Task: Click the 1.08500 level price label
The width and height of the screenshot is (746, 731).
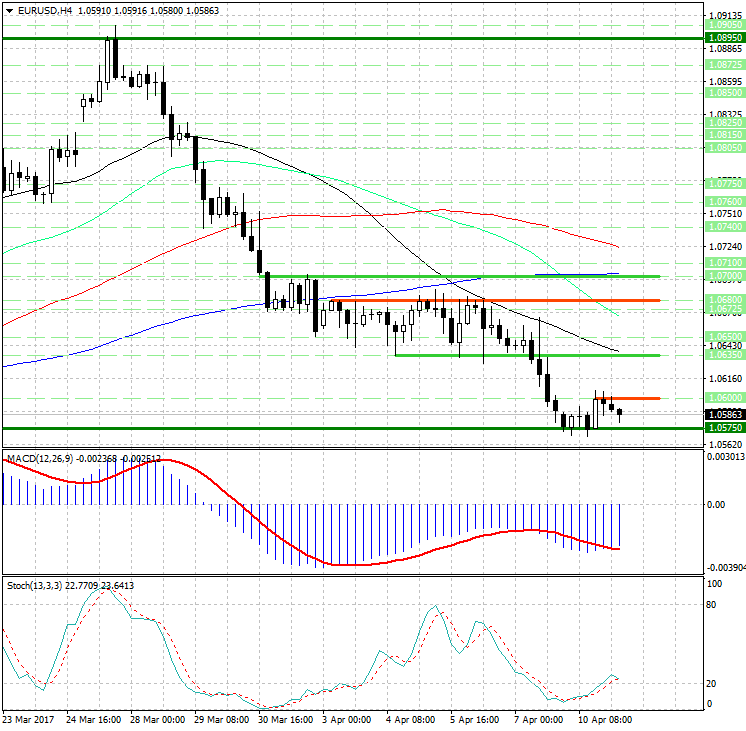Action: (725, 92)
